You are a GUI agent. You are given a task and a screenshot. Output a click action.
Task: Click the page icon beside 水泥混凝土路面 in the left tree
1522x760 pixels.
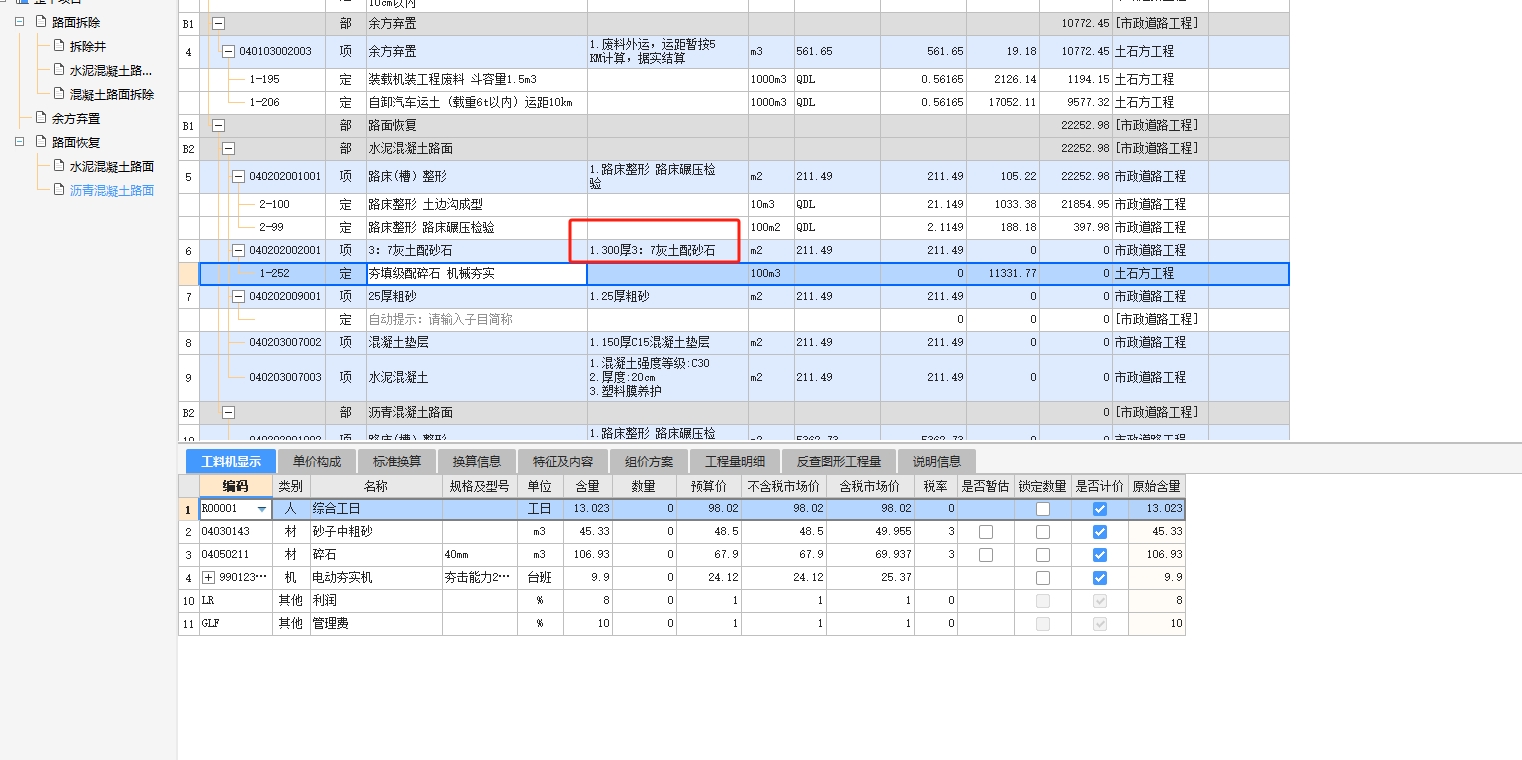[57, 166]
